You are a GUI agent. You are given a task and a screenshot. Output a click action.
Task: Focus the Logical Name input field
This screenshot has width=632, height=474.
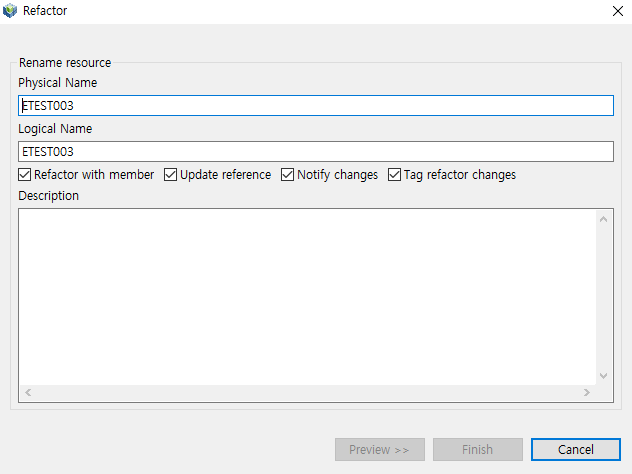[x=315, y=152]
